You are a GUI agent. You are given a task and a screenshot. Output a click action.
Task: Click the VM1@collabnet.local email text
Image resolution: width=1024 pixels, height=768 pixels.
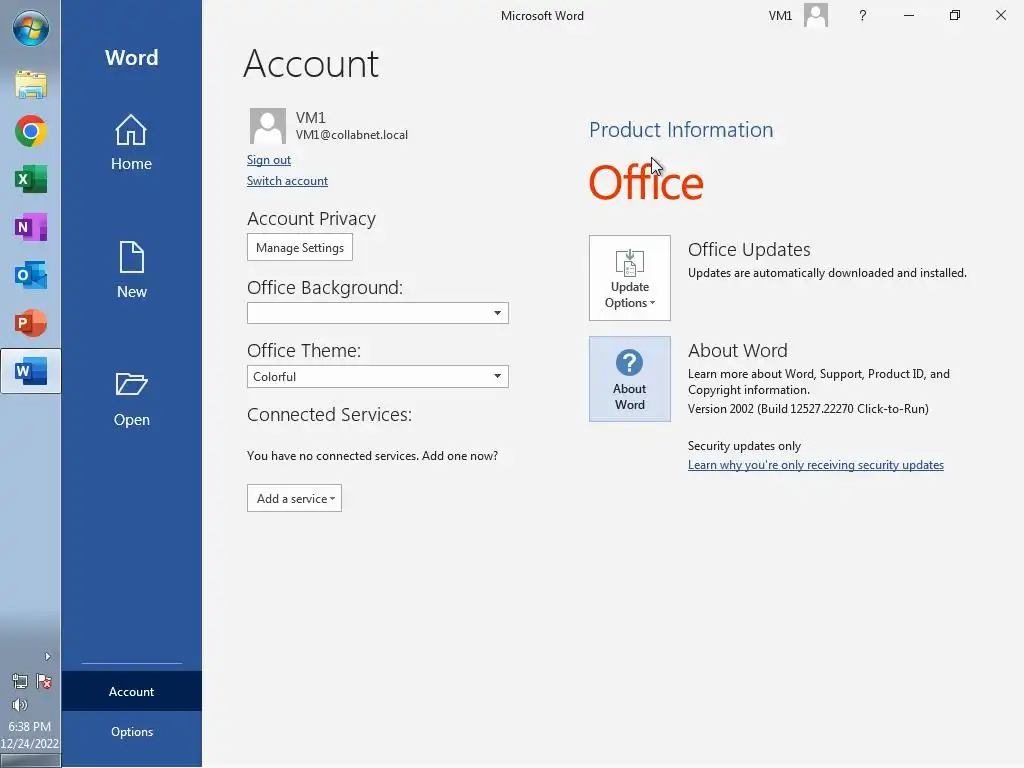pos(351,135)
